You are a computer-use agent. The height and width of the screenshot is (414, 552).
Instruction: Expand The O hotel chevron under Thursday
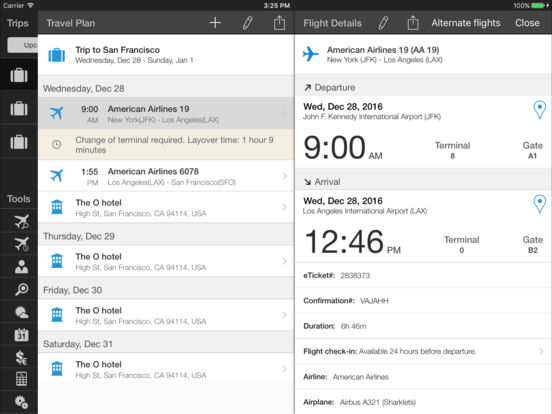284,261
